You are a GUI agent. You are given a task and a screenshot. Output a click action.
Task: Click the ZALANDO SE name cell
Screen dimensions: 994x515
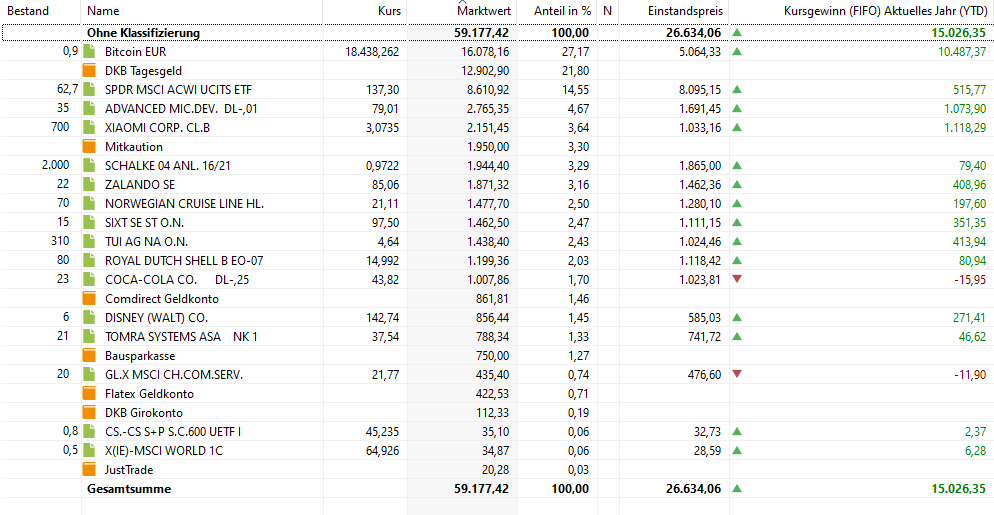(140, 185)
